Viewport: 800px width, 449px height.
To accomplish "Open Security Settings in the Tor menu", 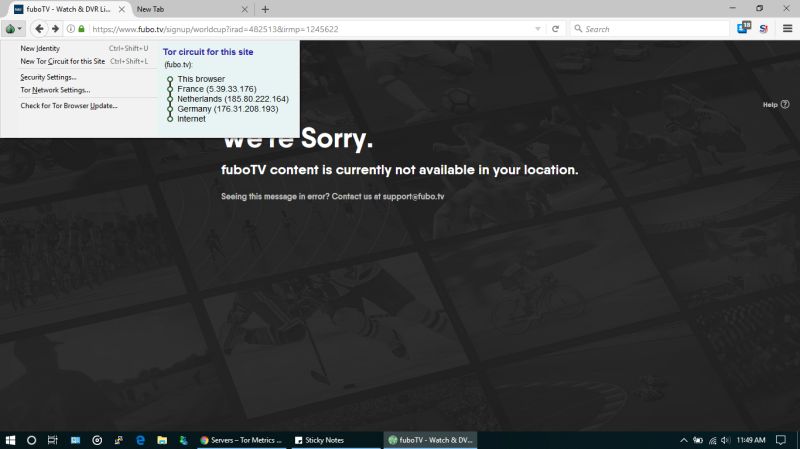I will 48,77.
